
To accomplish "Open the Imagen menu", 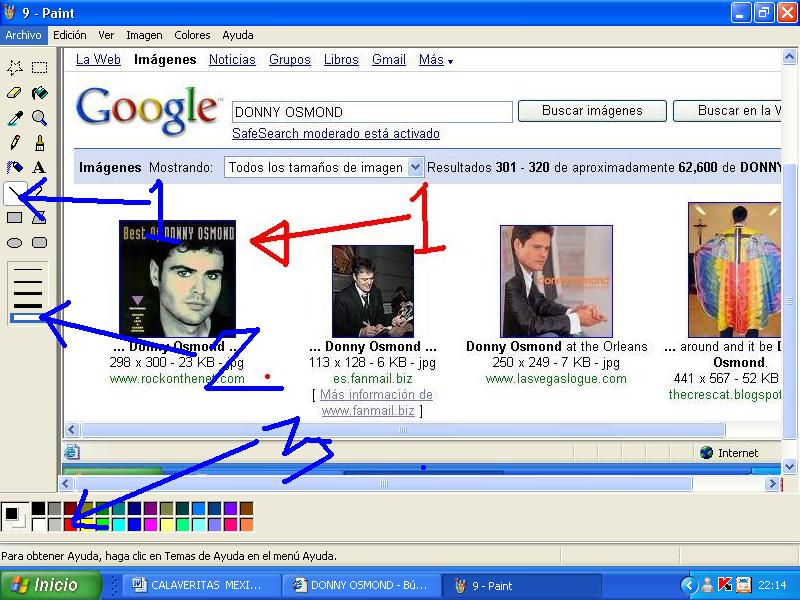I will point(144,35).
